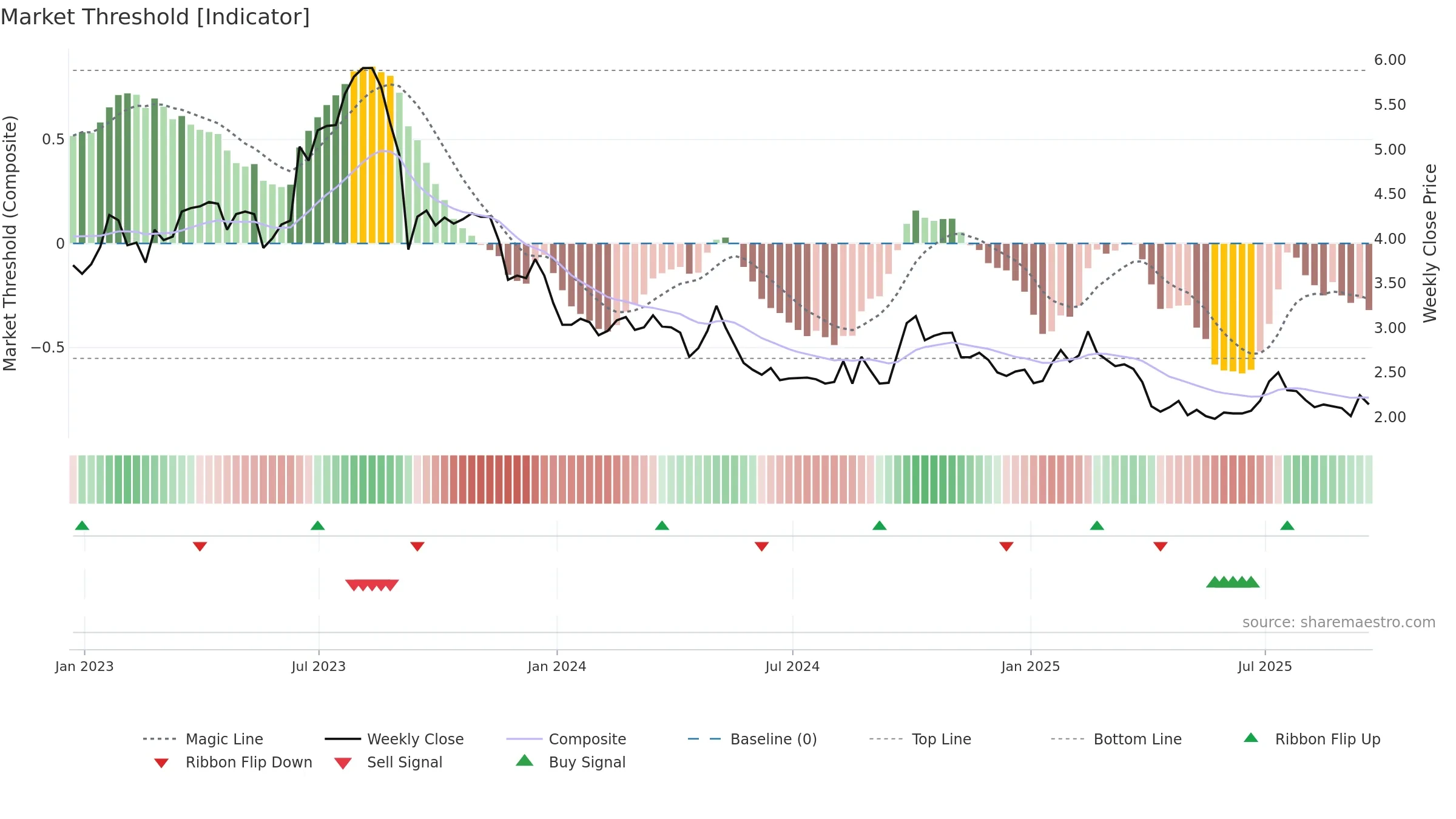Click the Jan 2025 x-axis label

point(1031,666)
